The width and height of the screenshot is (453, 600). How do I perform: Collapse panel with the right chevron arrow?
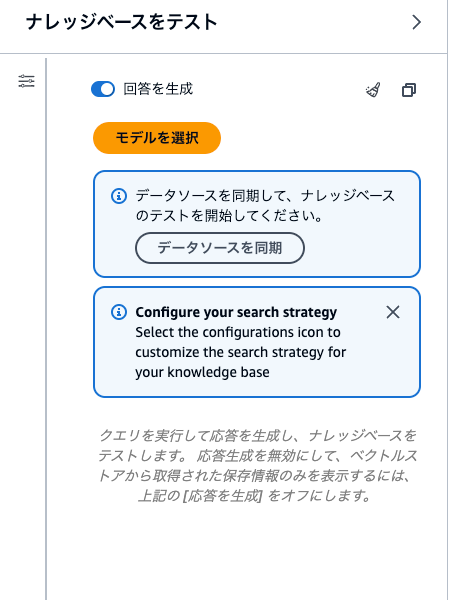(416, 22)
